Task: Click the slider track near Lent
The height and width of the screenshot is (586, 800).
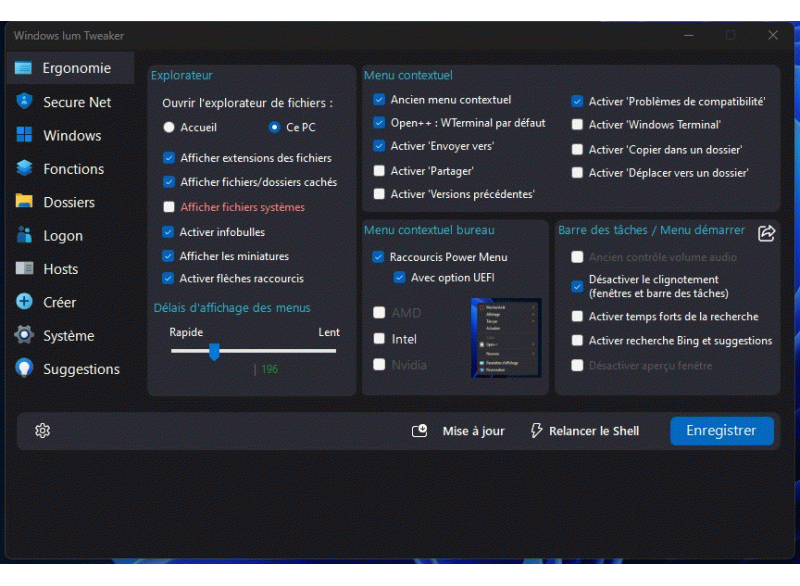Action: [x=327, y=351]
